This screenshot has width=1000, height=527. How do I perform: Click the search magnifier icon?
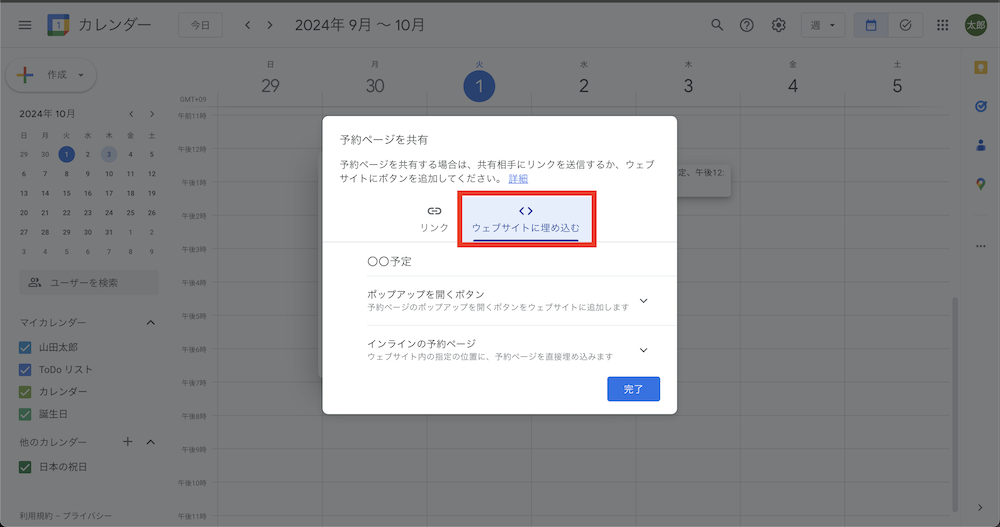[716, 25]
